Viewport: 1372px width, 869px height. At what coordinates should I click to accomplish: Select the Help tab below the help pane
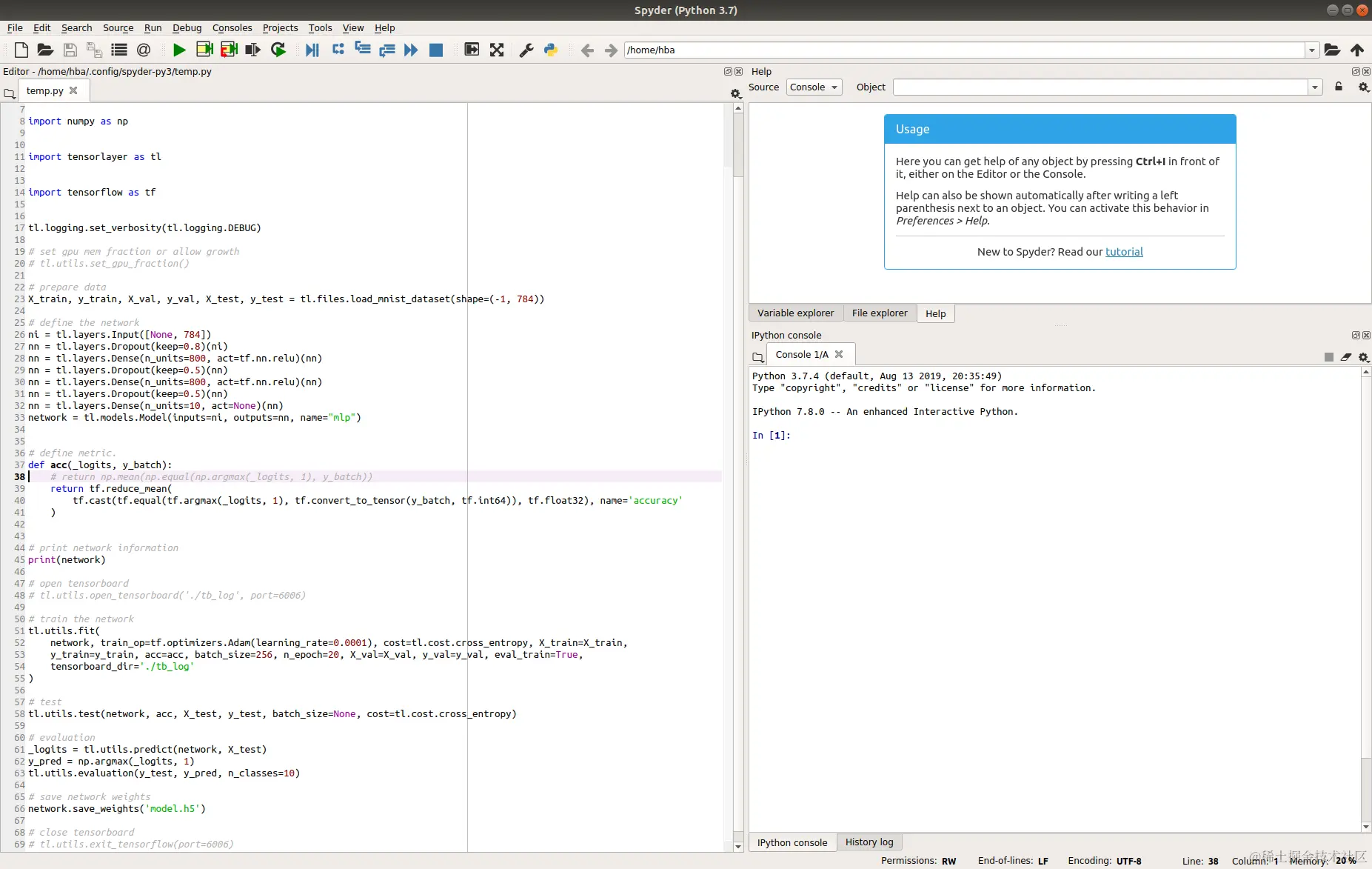[936, 313]
